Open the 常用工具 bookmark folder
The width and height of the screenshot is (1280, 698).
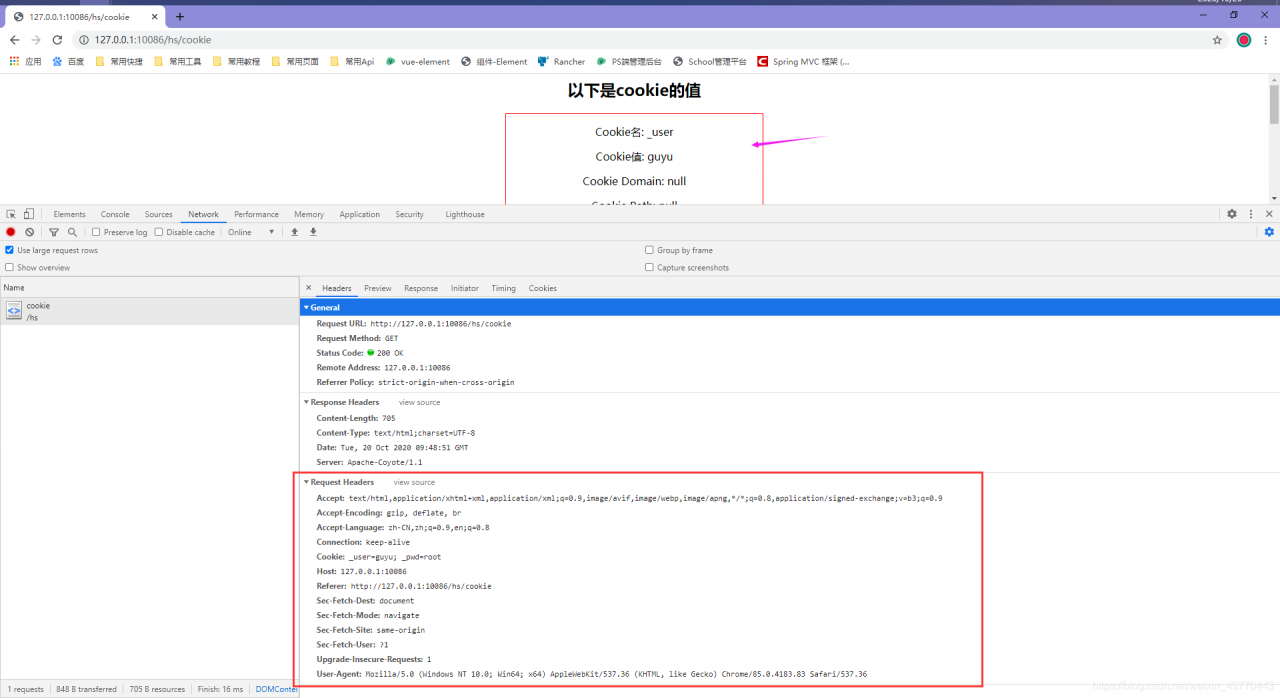coord(178,61)
